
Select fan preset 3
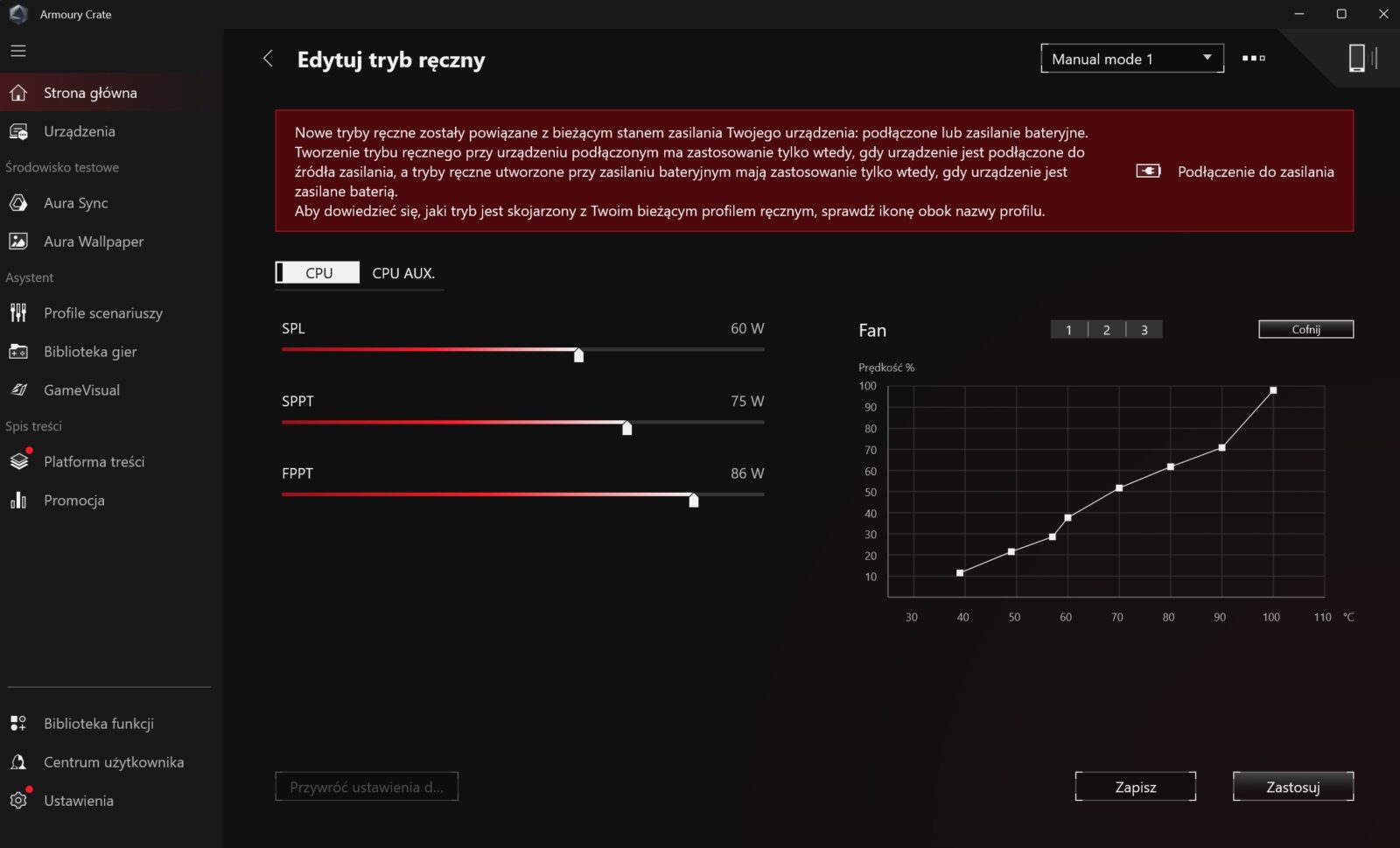(x=1144, y=330)
